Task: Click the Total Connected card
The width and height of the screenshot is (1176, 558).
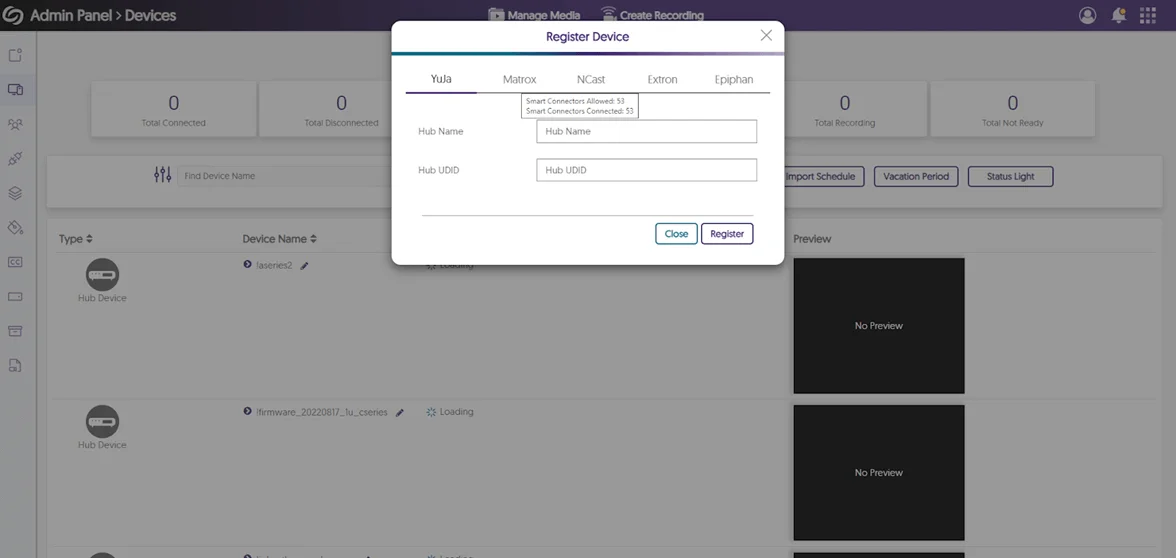Action: point(173,110)
